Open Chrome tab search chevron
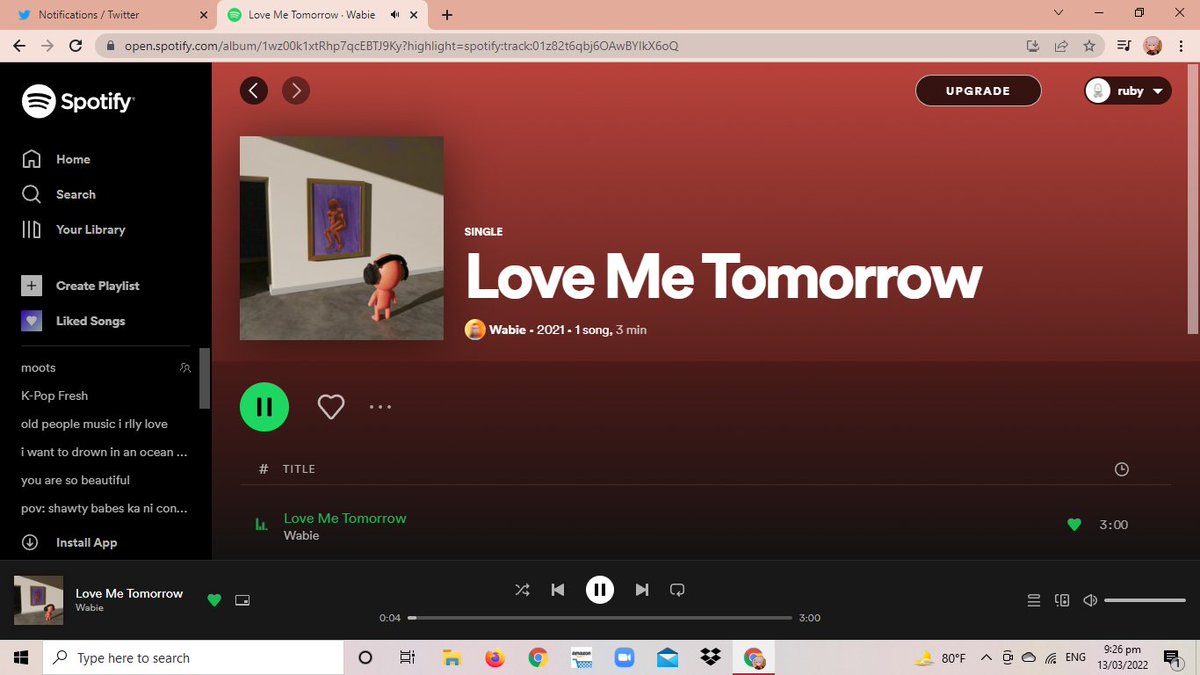 (1059, 14)
